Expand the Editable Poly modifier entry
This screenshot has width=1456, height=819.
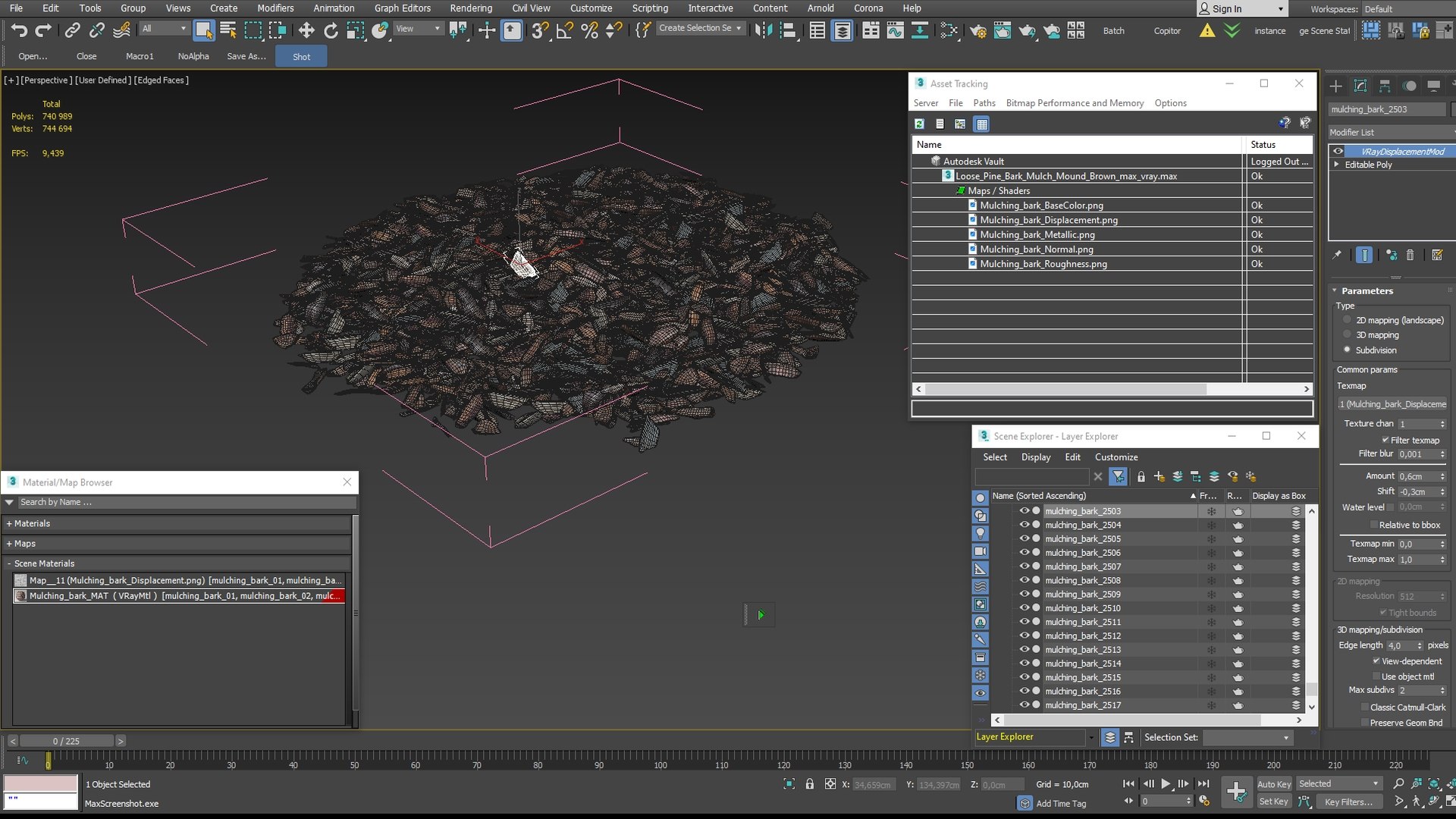point(1337,164)
